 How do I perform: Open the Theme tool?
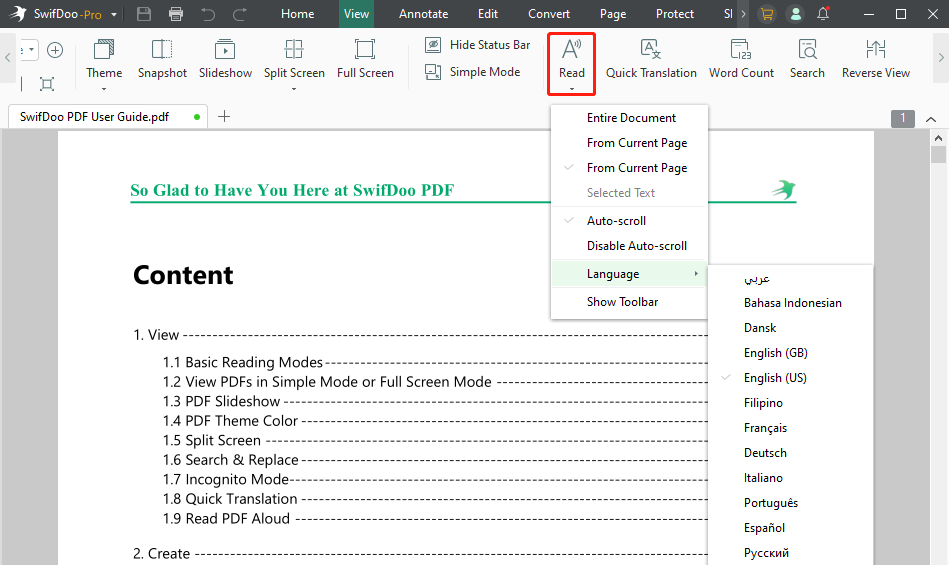[x=104, y=60]
